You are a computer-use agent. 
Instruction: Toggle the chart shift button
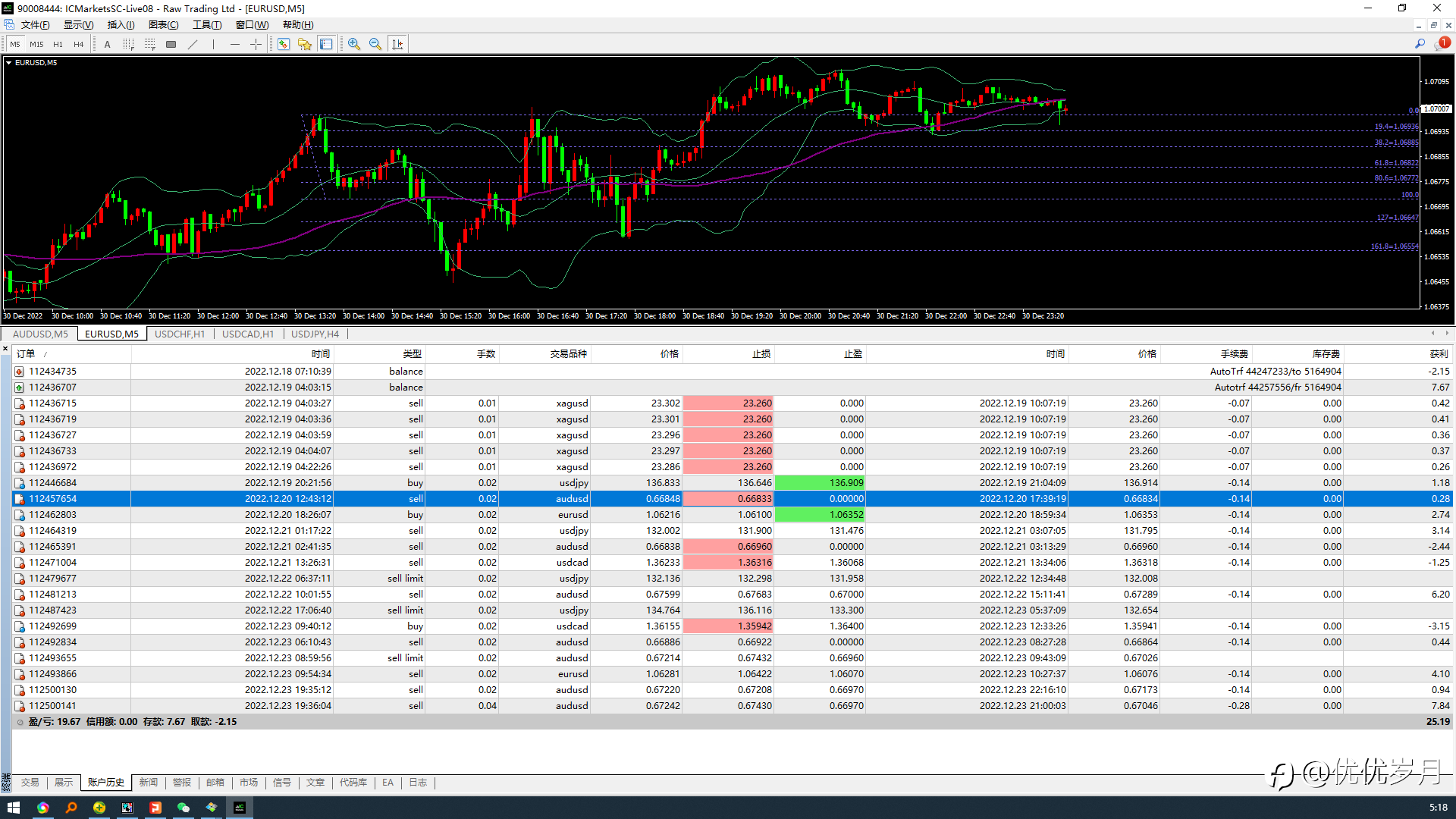coord(397,44)
